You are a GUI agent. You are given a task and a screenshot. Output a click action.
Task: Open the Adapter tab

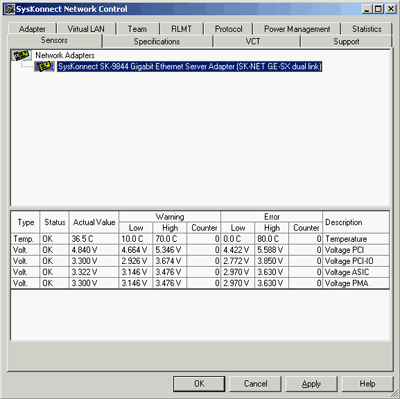coord(32,29)
